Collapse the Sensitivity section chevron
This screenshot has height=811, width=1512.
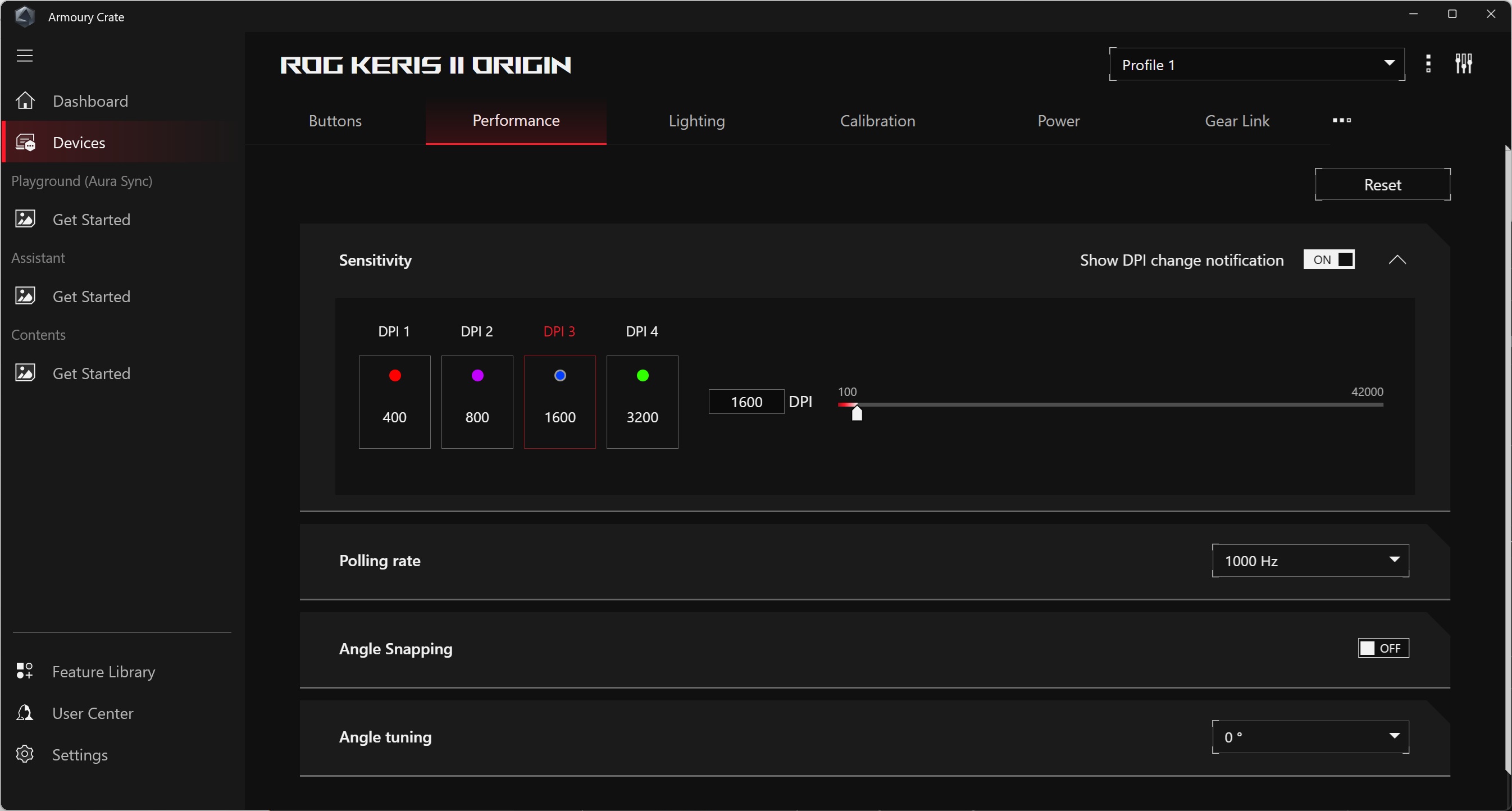[x=1397, y=259]
